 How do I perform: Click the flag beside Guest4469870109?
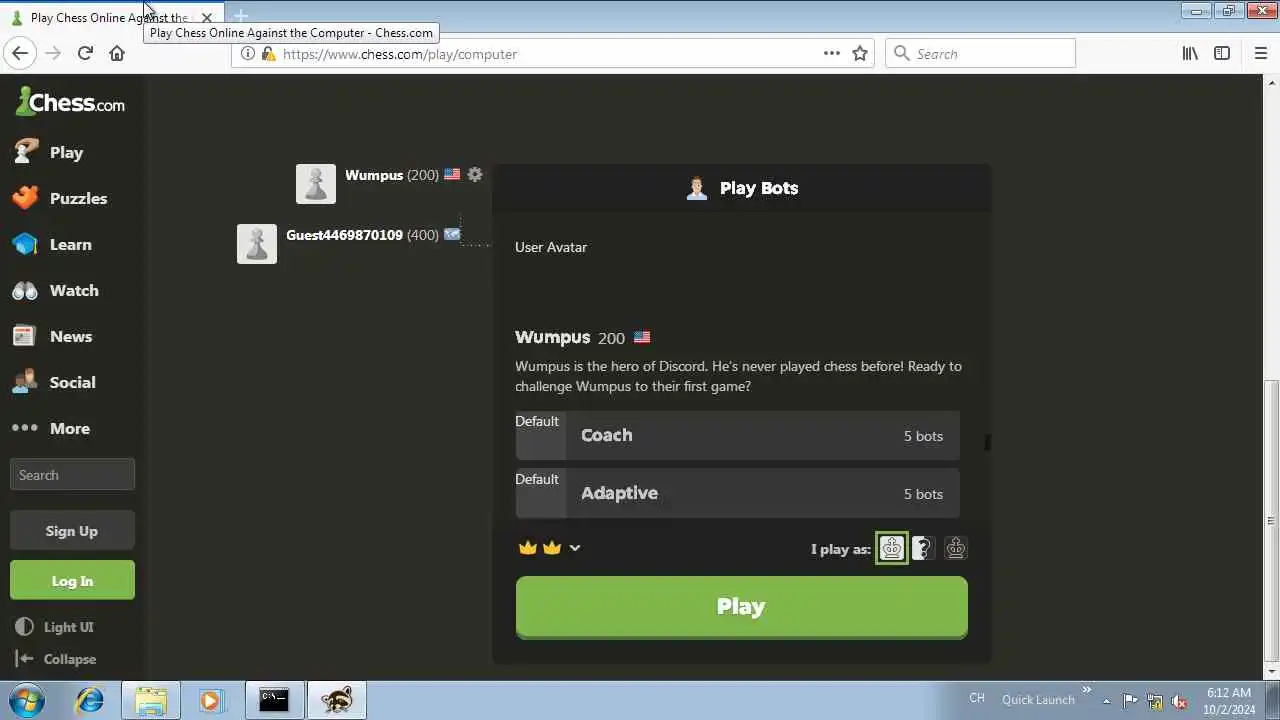tap(452, 234)
